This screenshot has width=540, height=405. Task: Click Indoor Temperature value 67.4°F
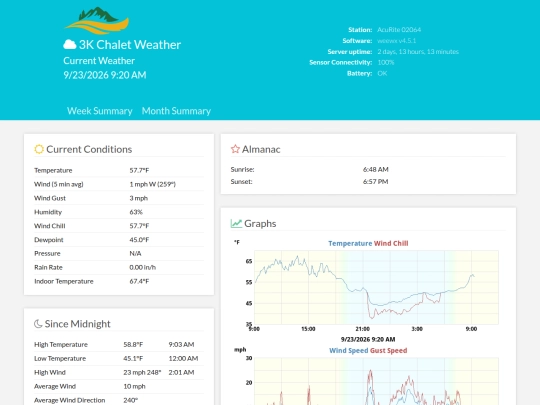[x=139, y=281]
